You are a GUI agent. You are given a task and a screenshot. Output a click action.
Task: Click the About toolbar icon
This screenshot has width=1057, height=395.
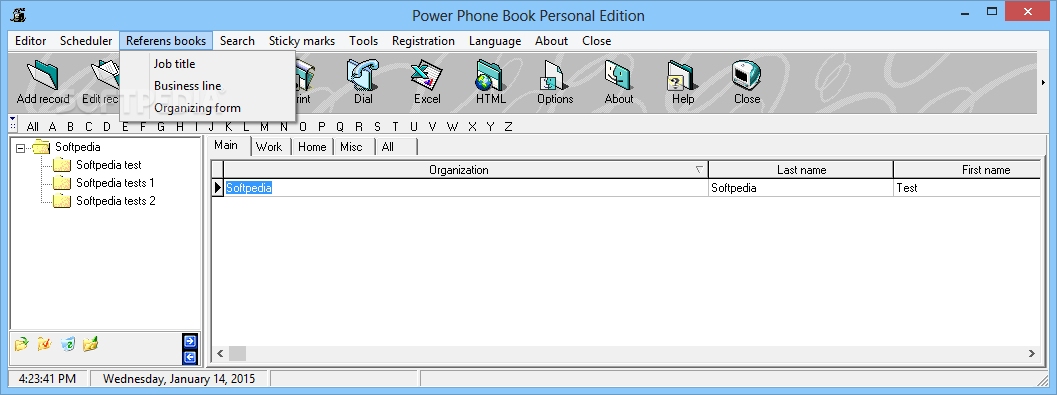coord(619,74)
